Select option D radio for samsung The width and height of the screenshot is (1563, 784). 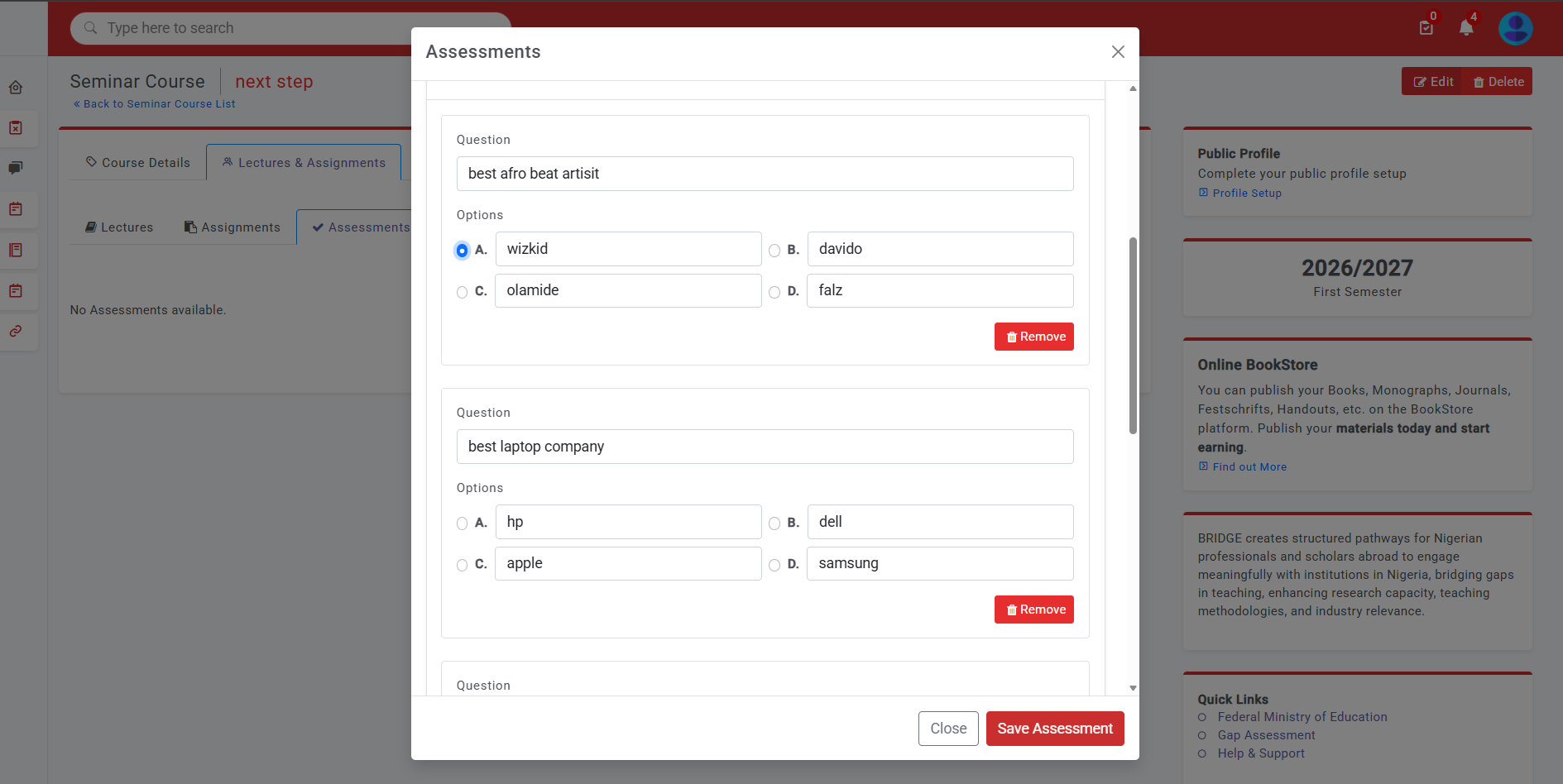tap(774, 565)
